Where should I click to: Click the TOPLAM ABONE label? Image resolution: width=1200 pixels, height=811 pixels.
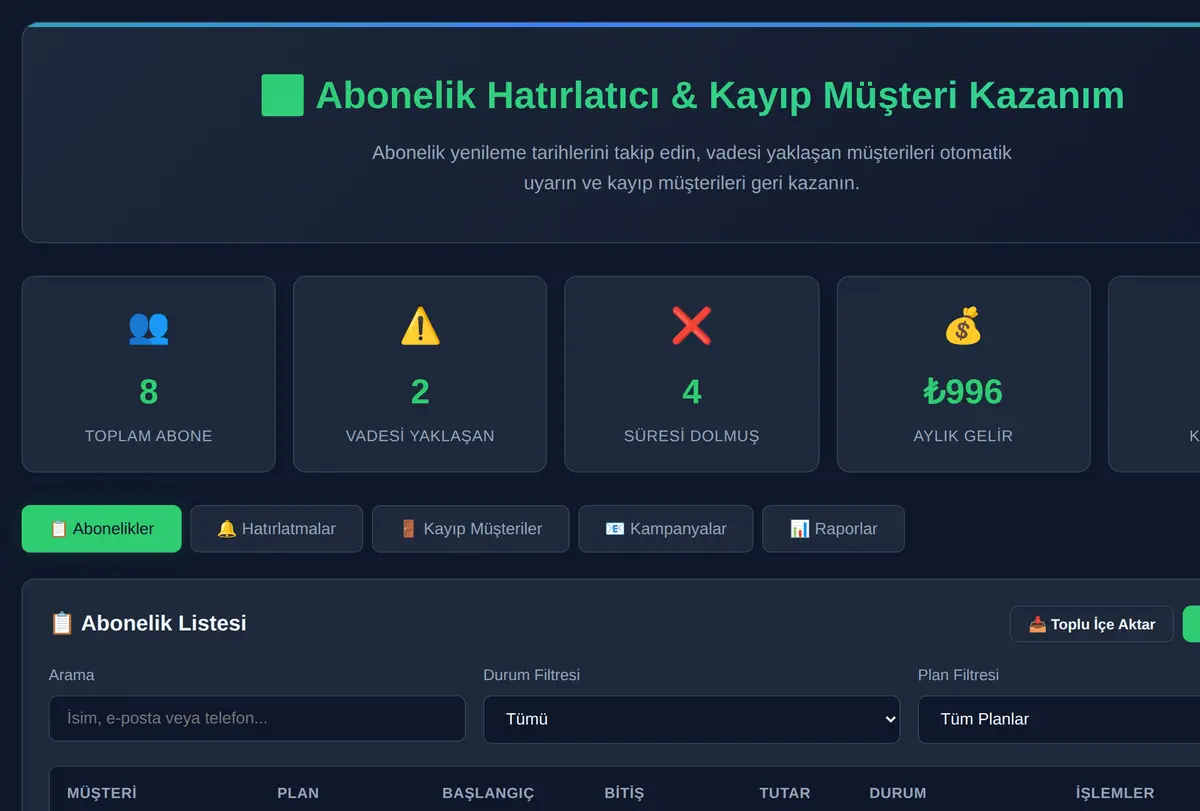click(148, 436)
